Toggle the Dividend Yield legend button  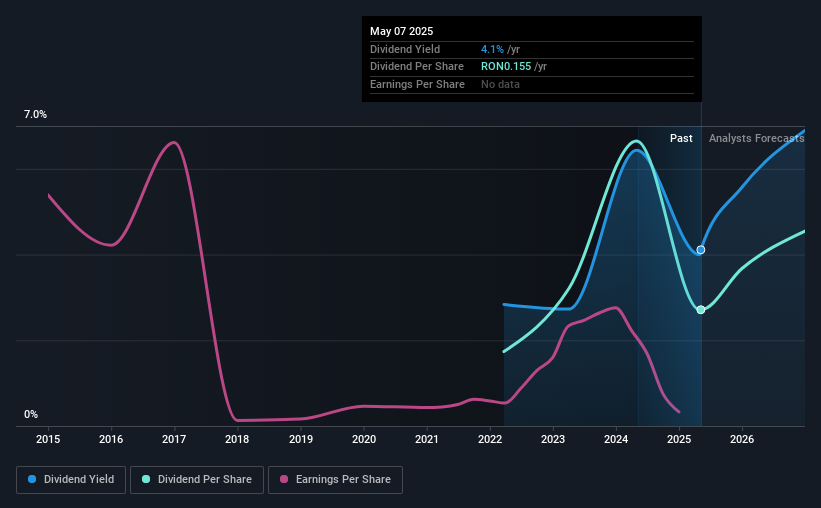point(71,480)
